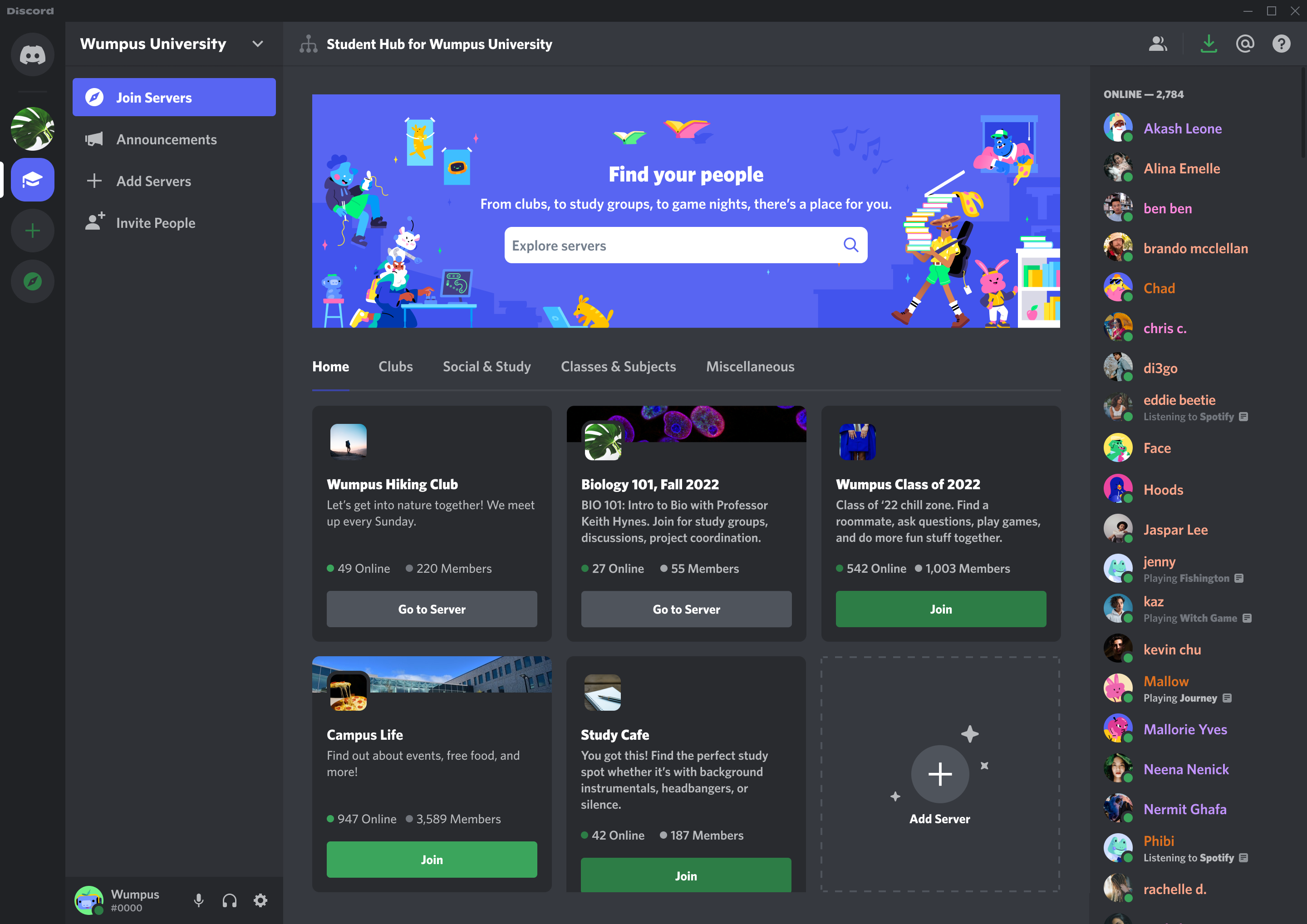Click the Explore servers search input field
Image resolution: width=1307 pixels, height=924 pixels.
(x=685, y=245)
